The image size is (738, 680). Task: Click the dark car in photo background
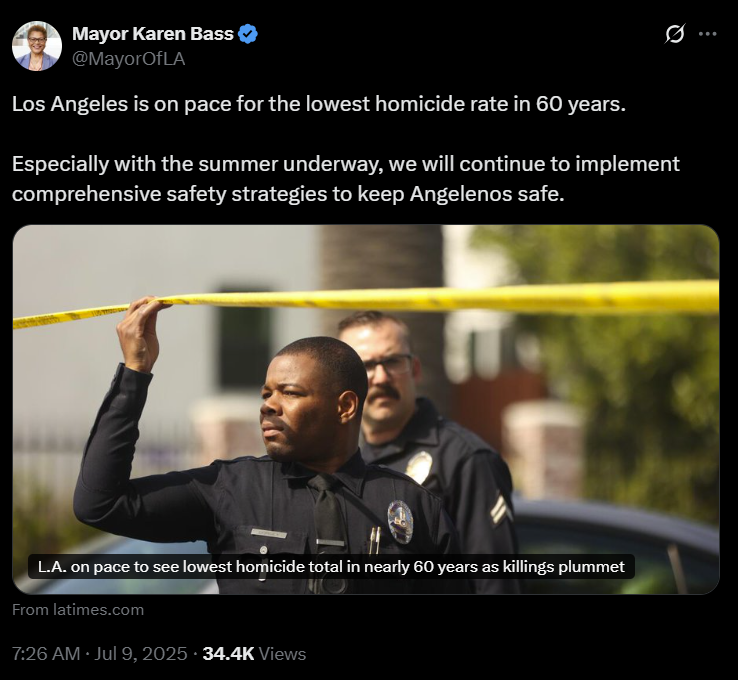coord(617,546)
